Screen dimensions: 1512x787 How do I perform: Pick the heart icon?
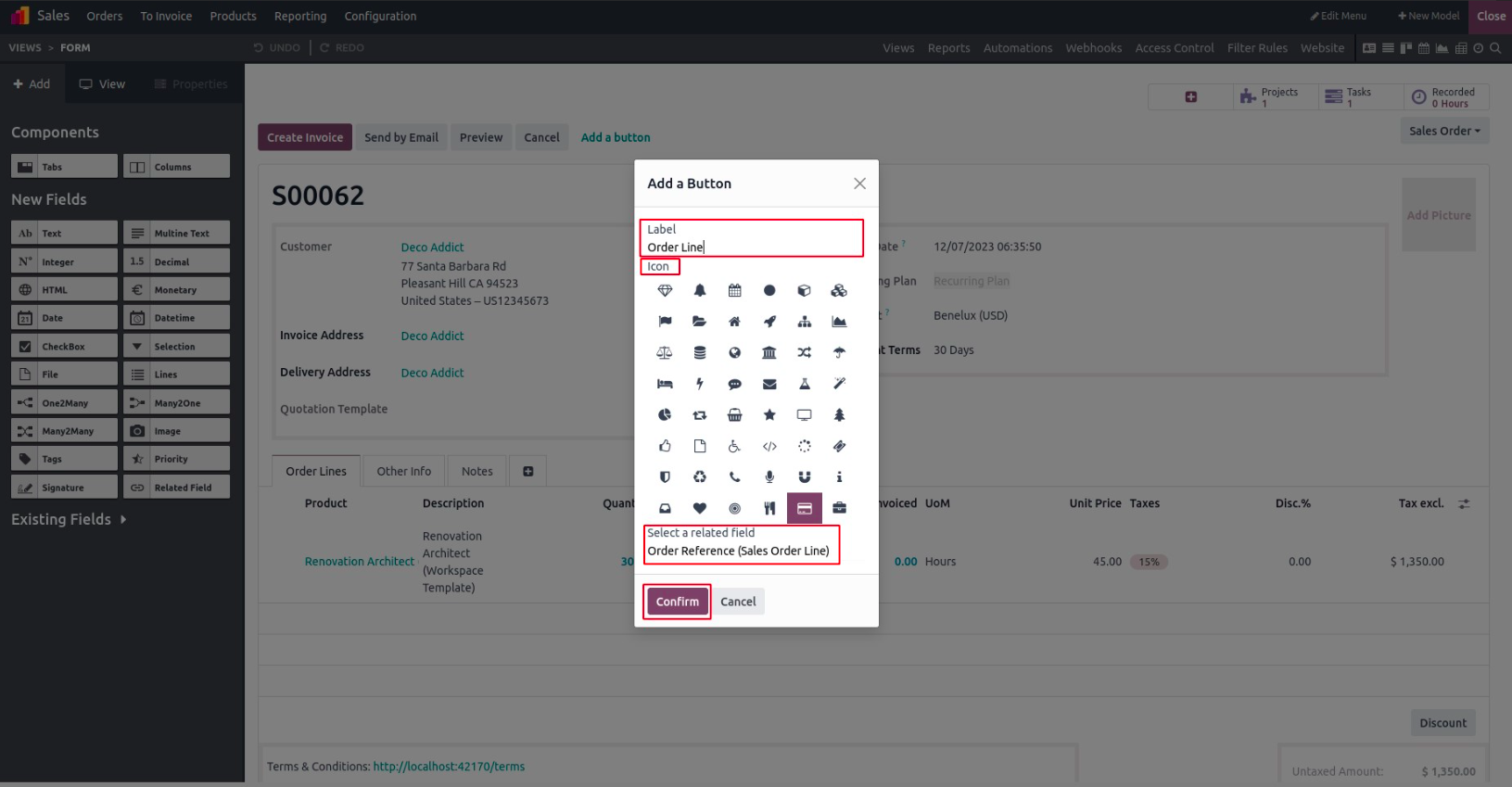pyautogui.click(x=700, y=508)
